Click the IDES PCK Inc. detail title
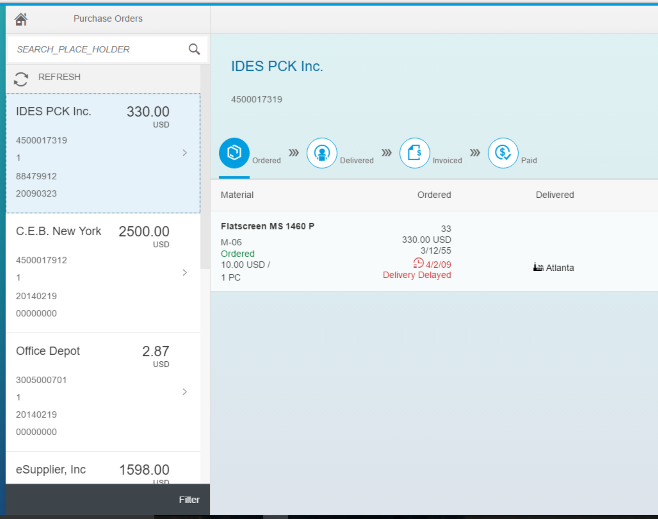This screenshot has width=658, height=519. pyautogui.click(x=277, y=66)
